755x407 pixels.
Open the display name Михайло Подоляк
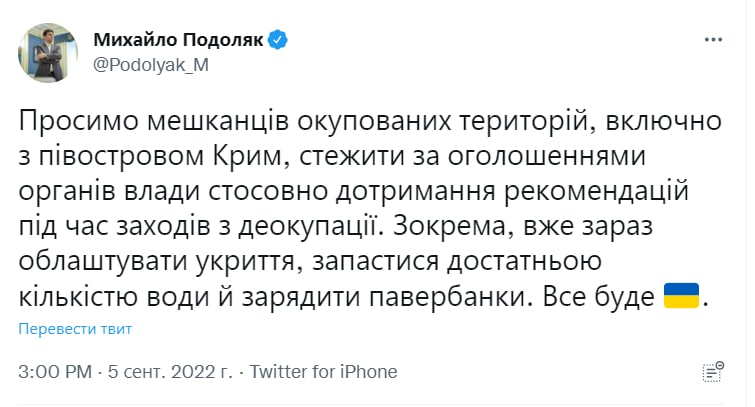click(176, 40)
